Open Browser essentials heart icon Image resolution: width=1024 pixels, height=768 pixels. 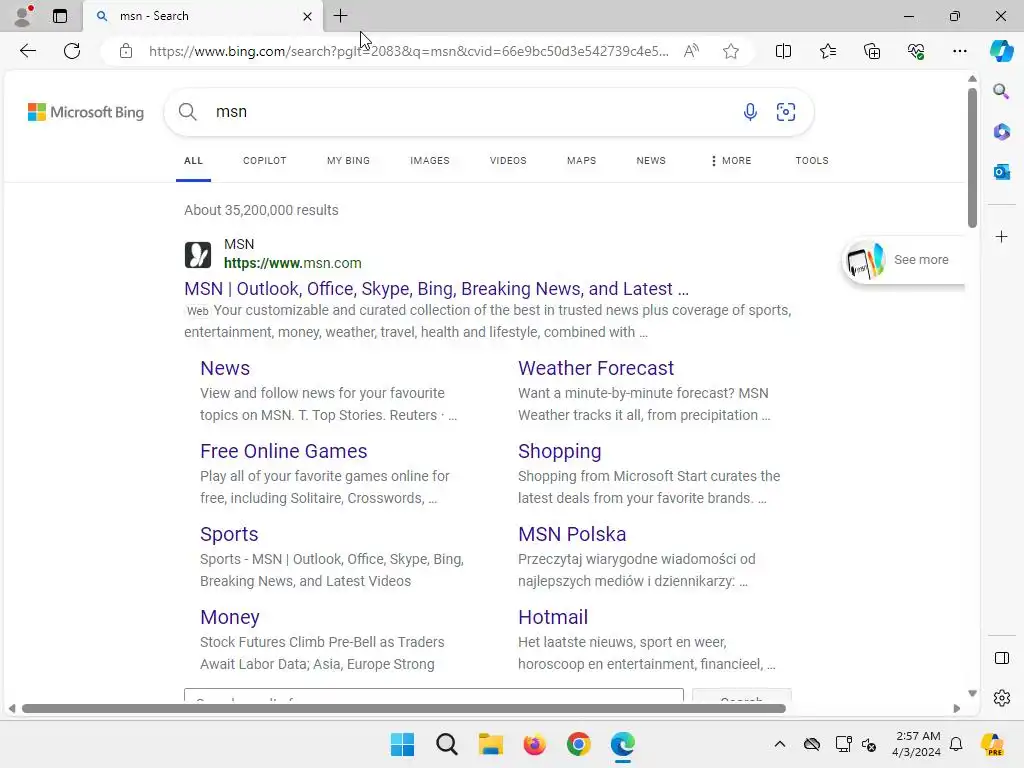[x=916, y=51]
